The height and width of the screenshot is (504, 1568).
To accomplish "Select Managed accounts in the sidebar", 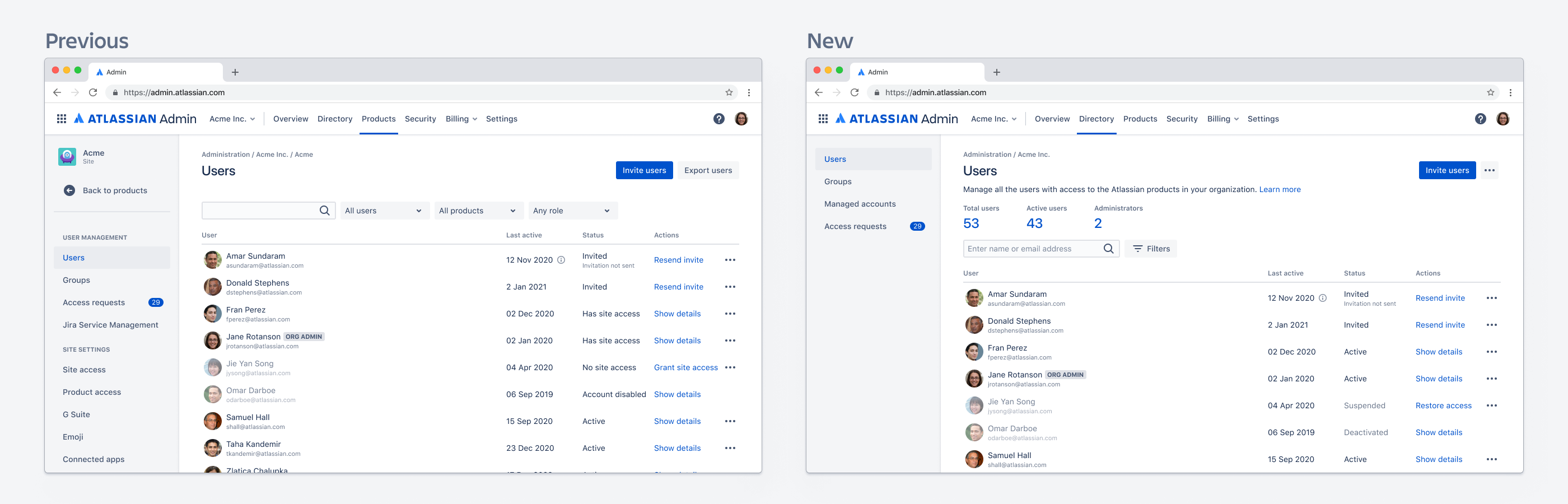I will [x=860, y=204].
